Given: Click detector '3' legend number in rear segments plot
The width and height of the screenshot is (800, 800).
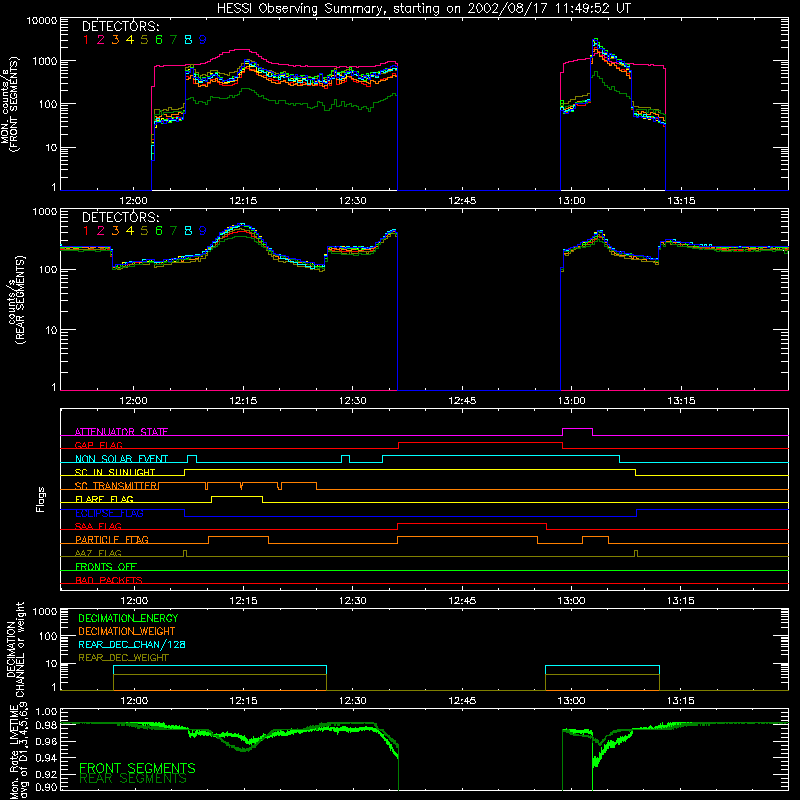Looking at the screenshot, I should coord(115,231).
